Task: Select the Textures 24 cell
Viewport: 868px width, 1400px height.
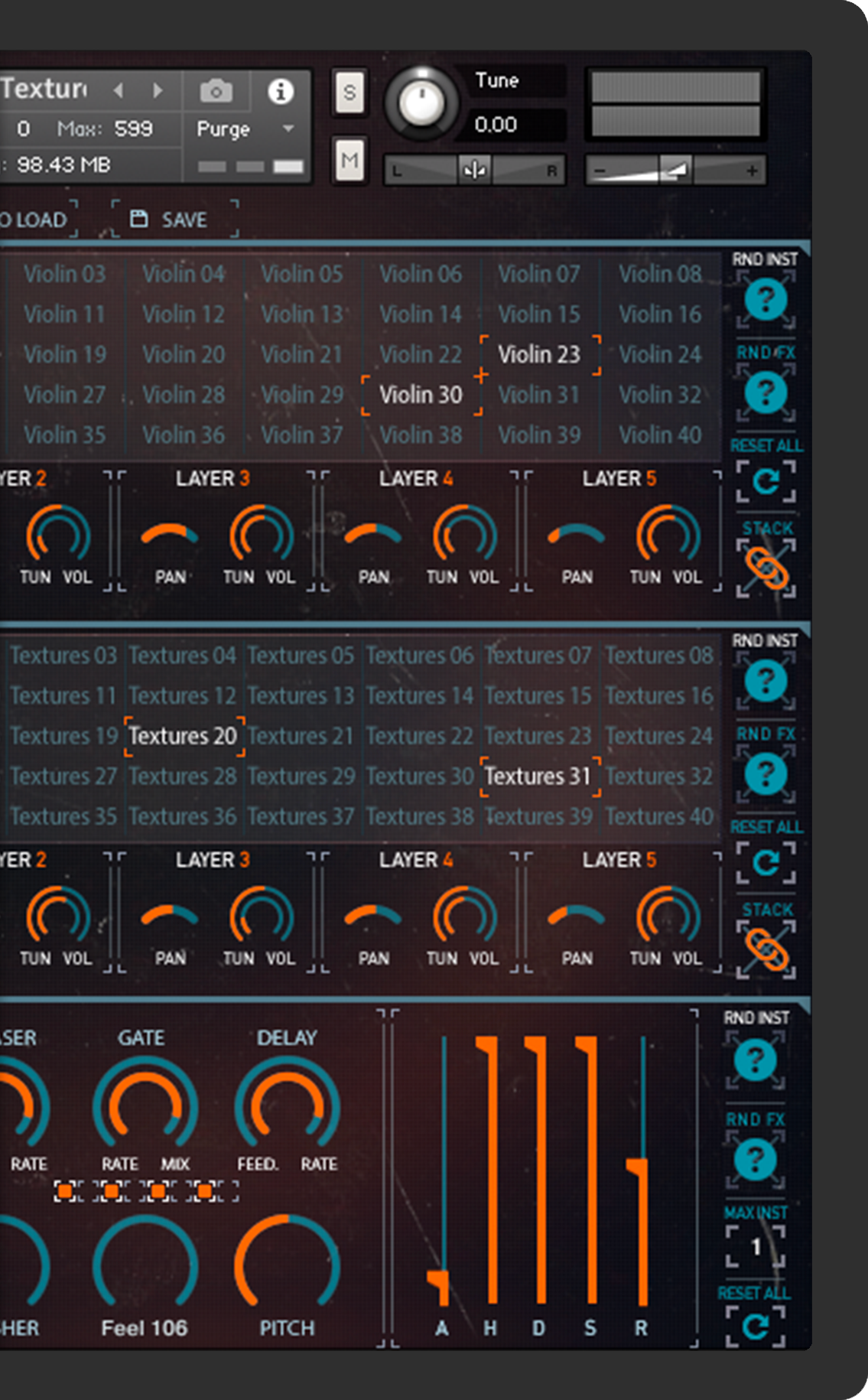Action: point(659,736)
